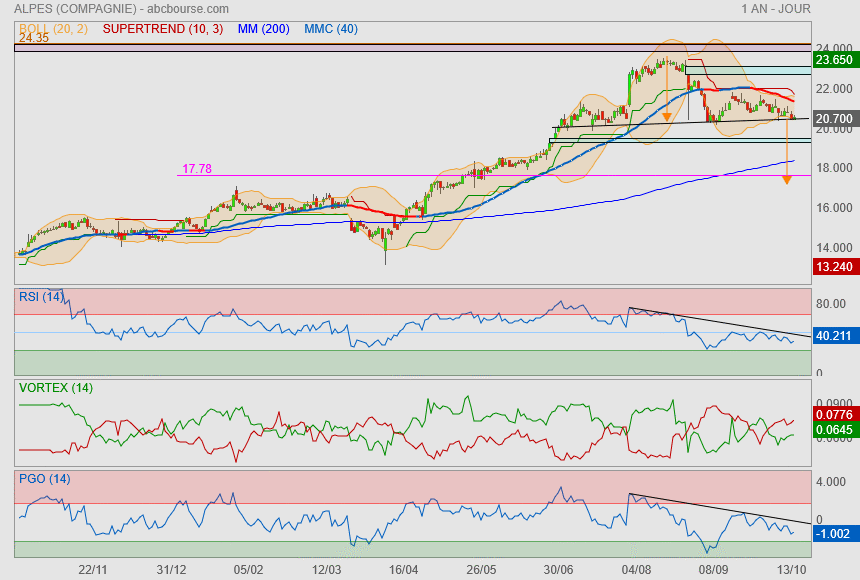
Task: Click the 1 AN - JOUR timeframe label
Action: (775, 9)
